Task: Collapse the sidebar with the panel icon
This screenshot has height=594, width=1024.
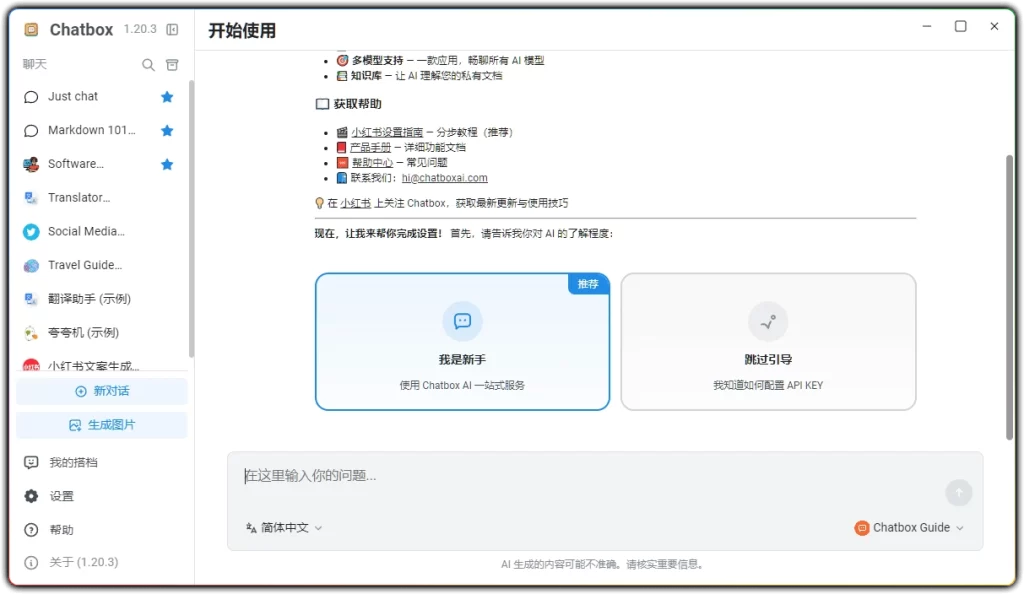Action: pos(172,29)
